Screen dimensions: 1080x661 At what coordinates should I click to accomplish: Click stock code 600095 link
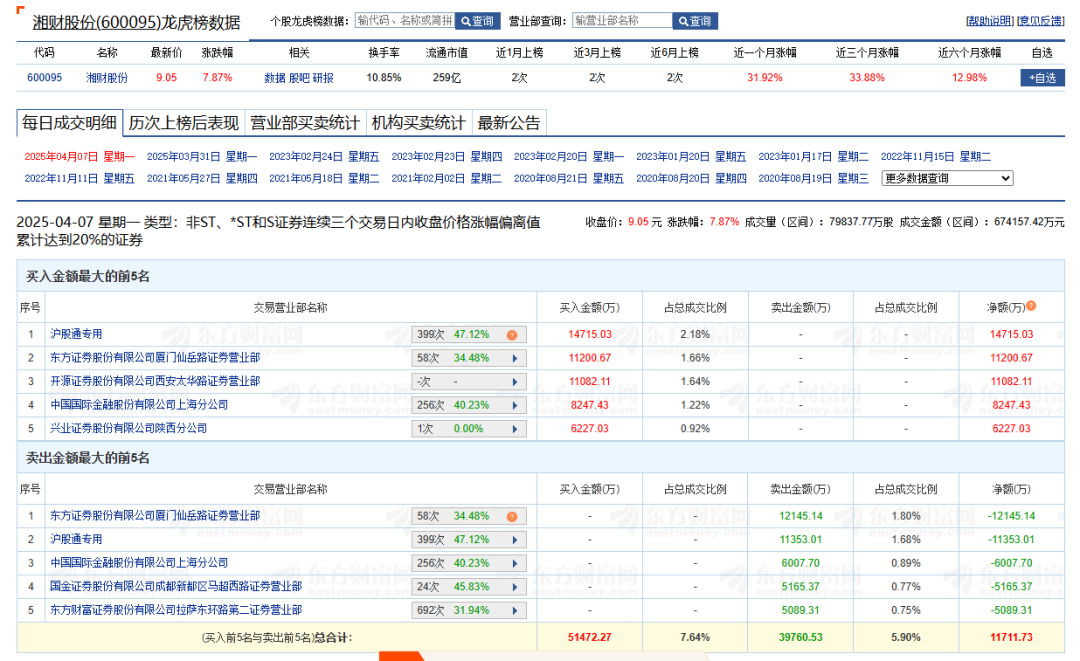(44, 78)
